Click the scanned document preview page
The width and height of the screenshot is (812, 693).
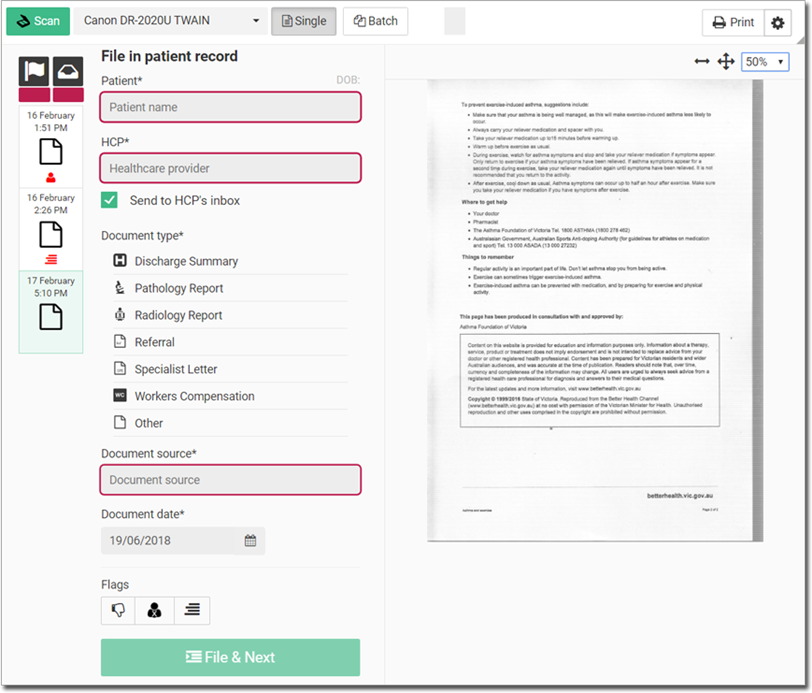(x=594, y=310)
